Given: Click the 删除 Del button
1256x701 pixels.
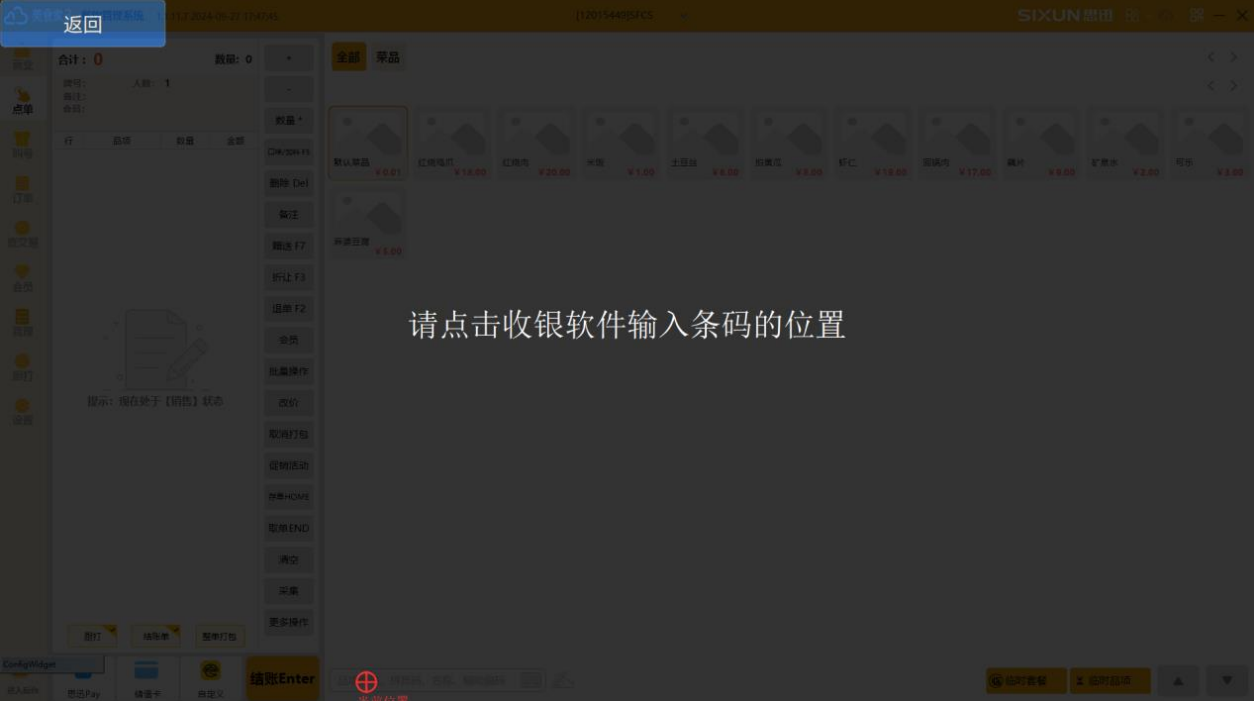Looking at the screenshot, I should [x=289, y=183].
